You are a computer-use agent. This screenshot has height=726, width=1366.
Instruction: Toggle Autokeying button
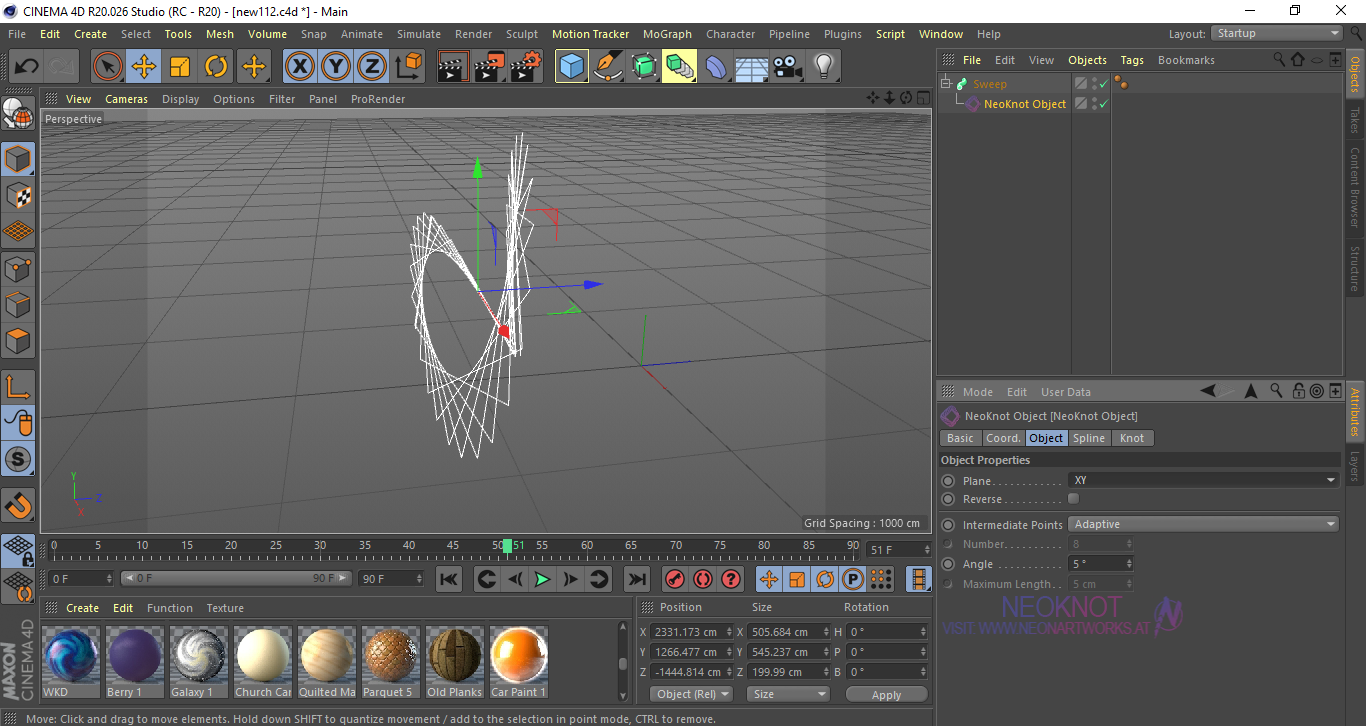pos(703,579)
